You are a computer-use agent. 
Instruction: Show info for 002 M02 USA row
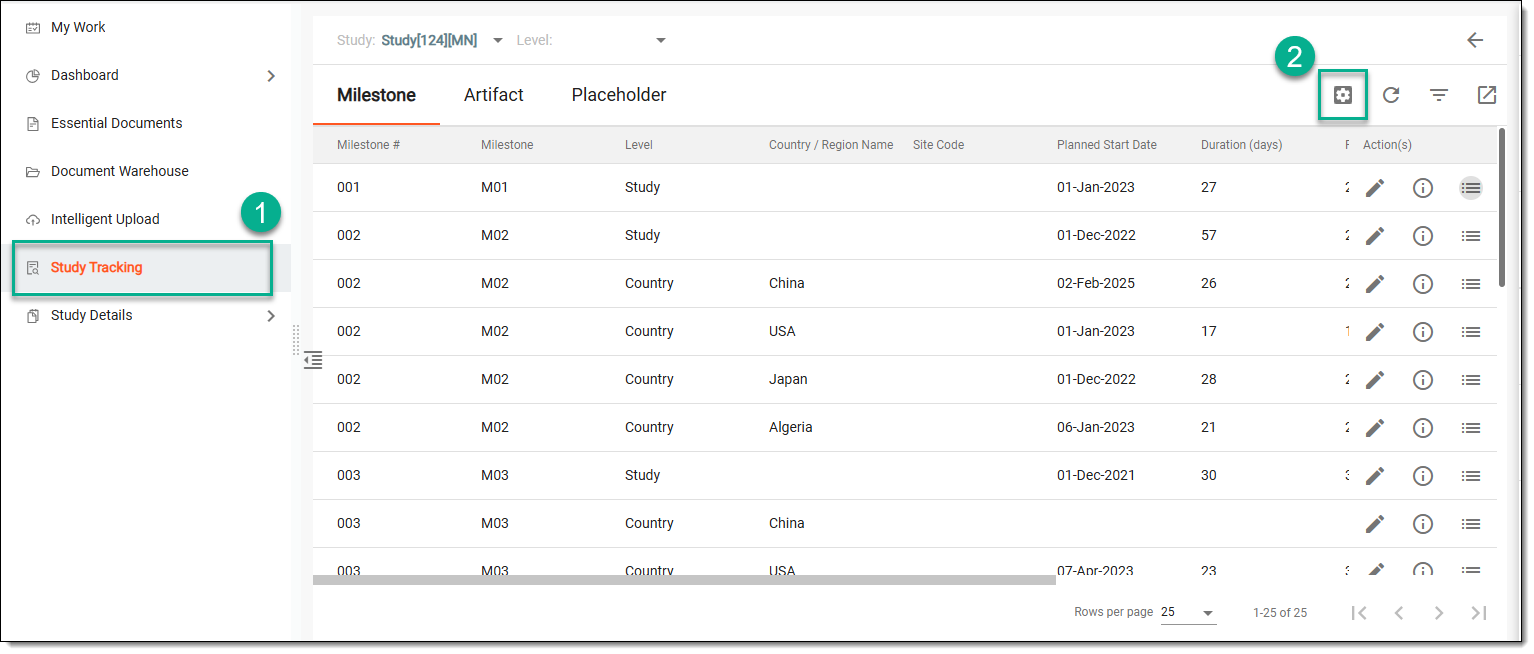tap(1423, 332)
